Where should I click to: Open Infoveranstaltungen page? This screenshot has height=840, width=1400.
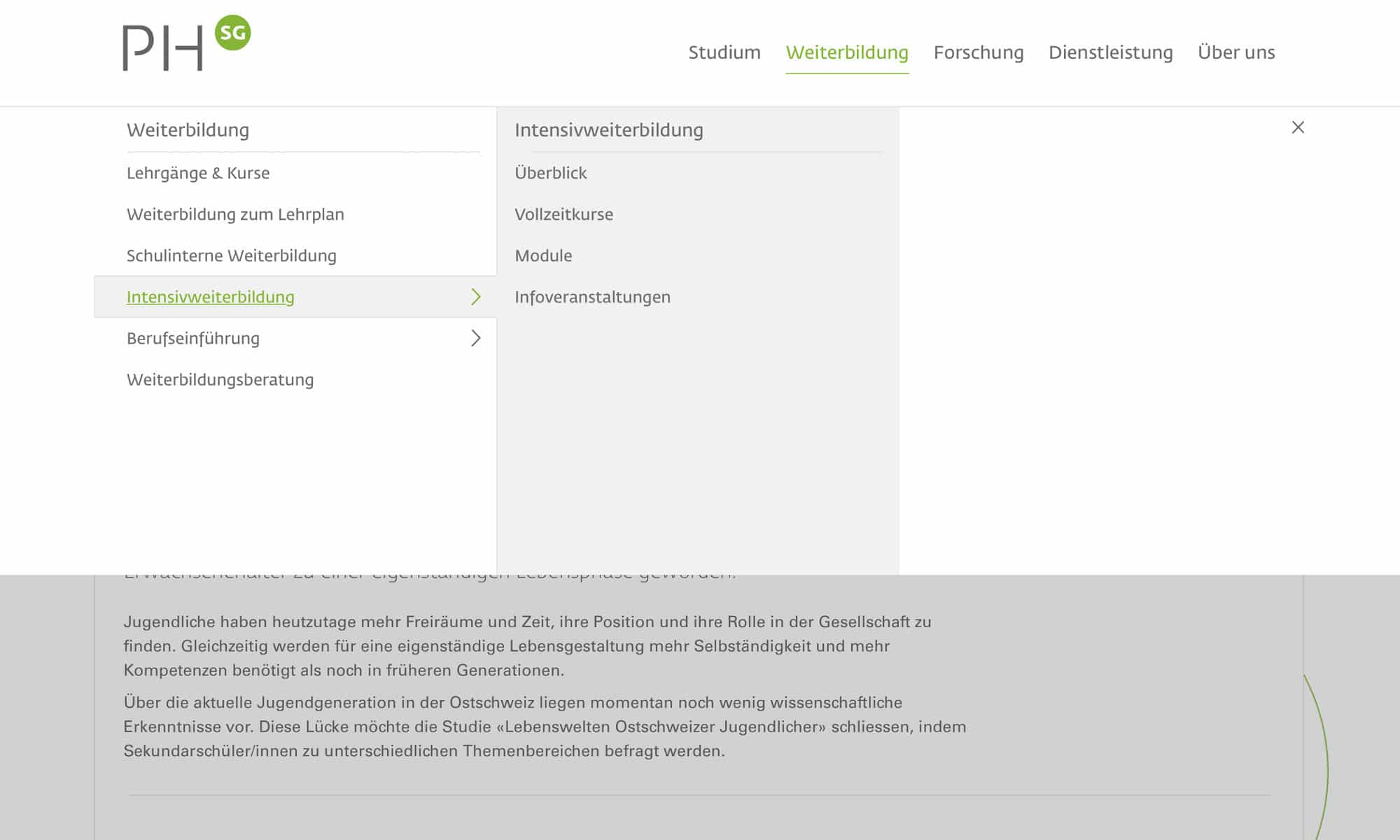click(x=592, y=297)
